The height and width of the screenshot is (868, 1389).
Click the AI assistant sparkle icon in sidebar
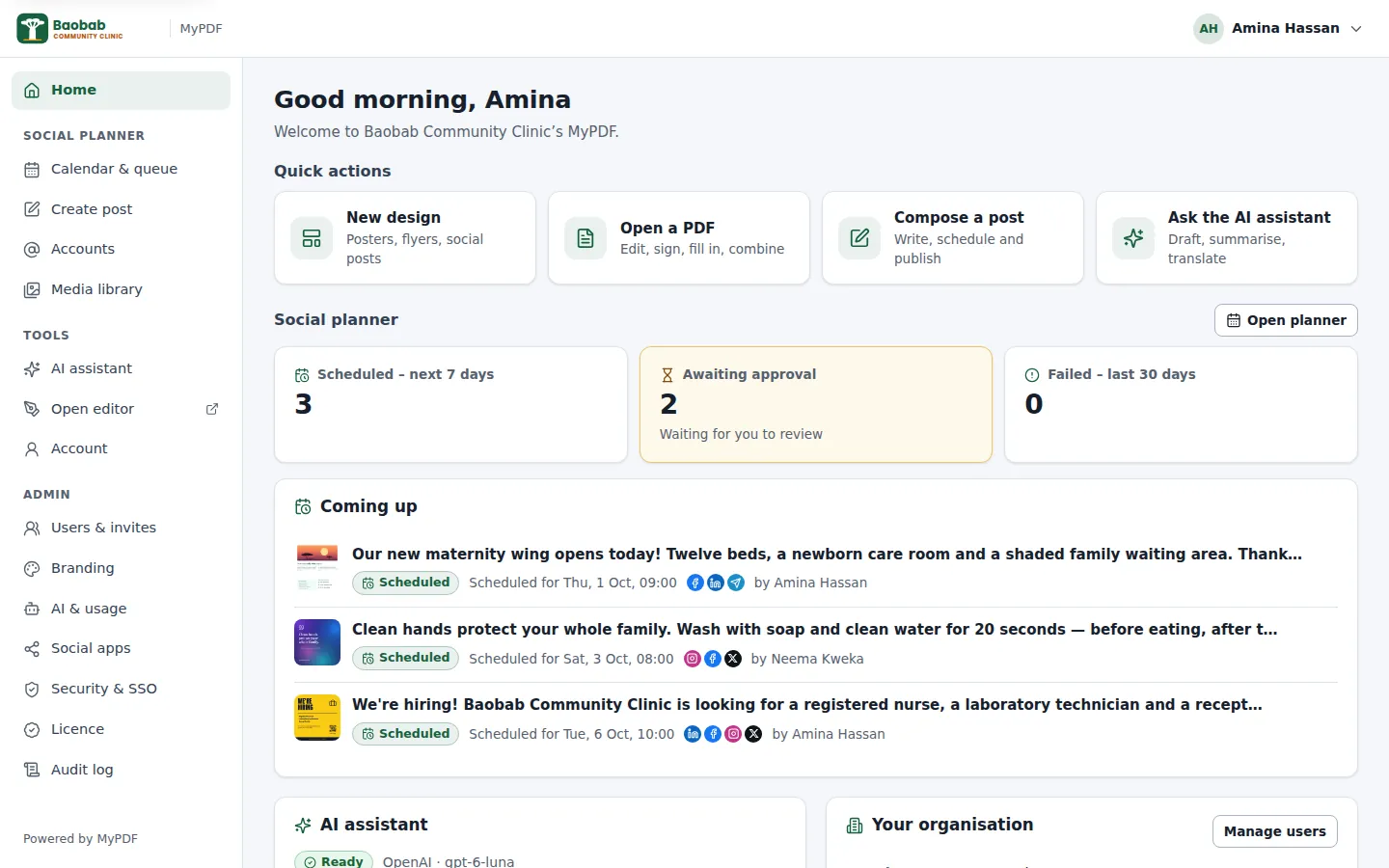tap(32, 368)
